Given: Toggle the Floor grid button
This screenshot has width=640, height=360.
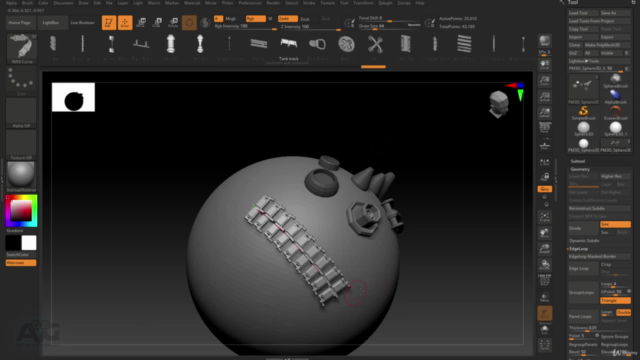Looking at the screenshot, I should tap(544, 145).
